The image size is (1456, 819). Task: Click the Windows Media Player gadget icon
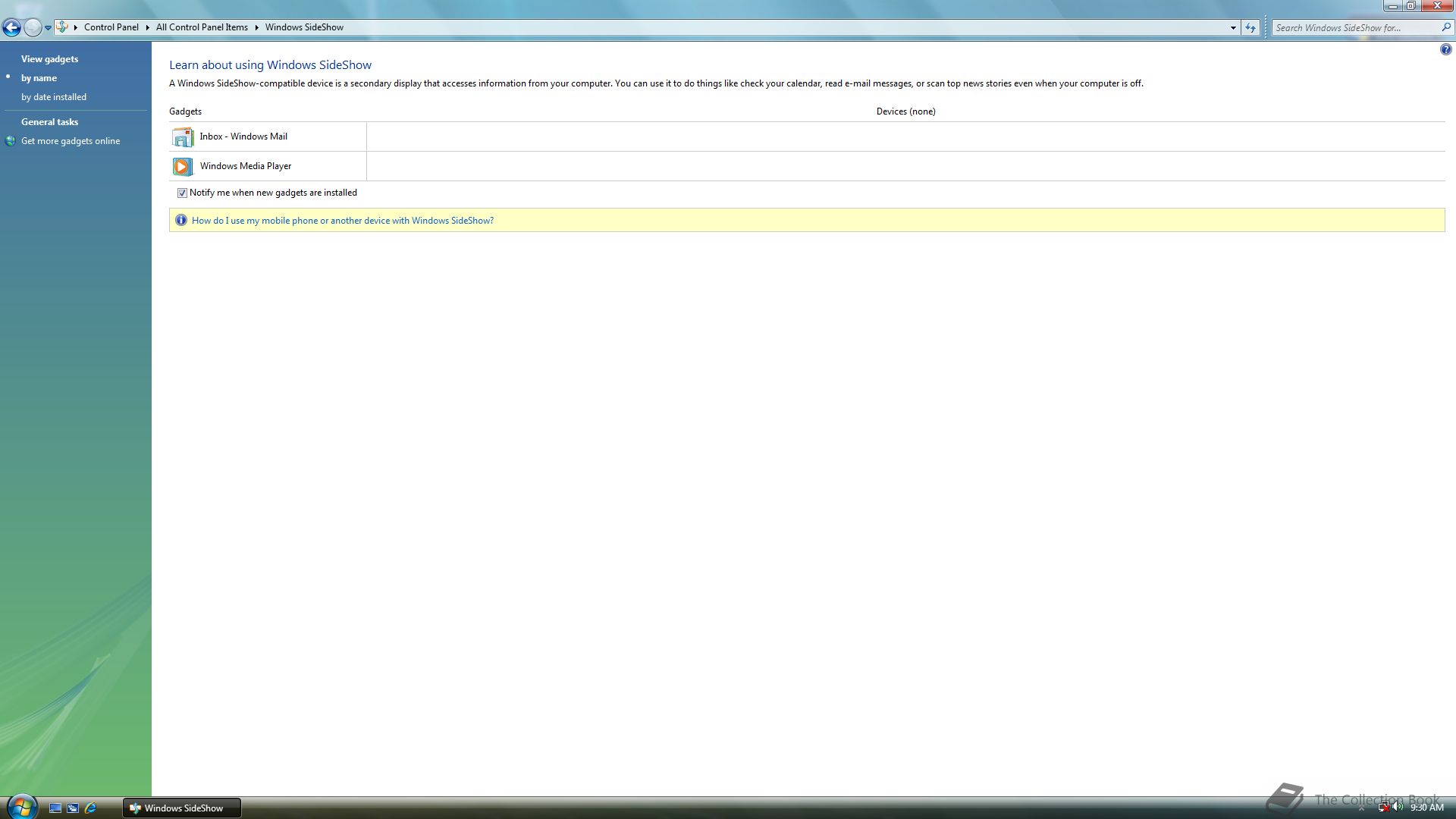pyautogui.click(x=182, y=166)
